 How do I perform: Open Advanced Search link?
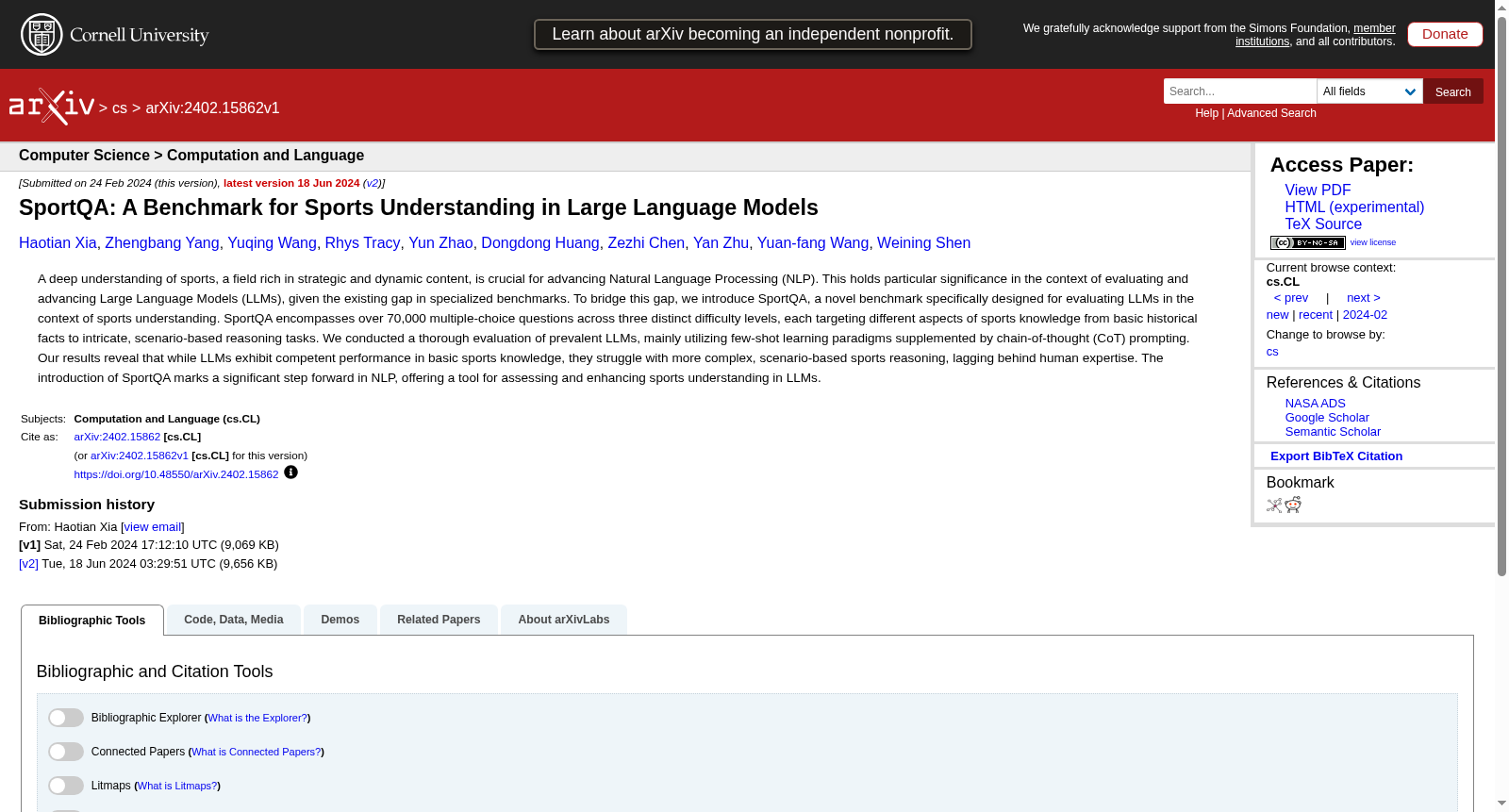pyautogui.click(x=1271, y=113)
